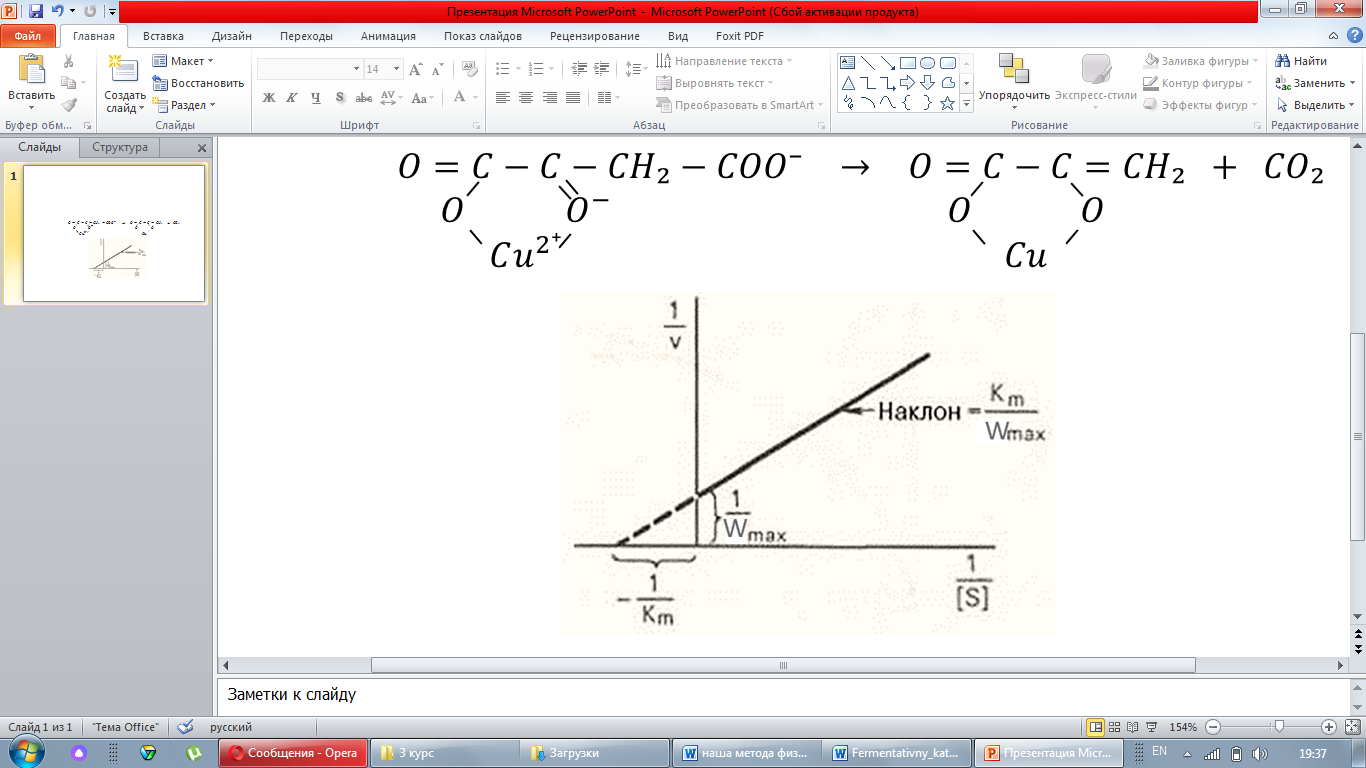Switch to Структура outline pane tab

(120, 147)
